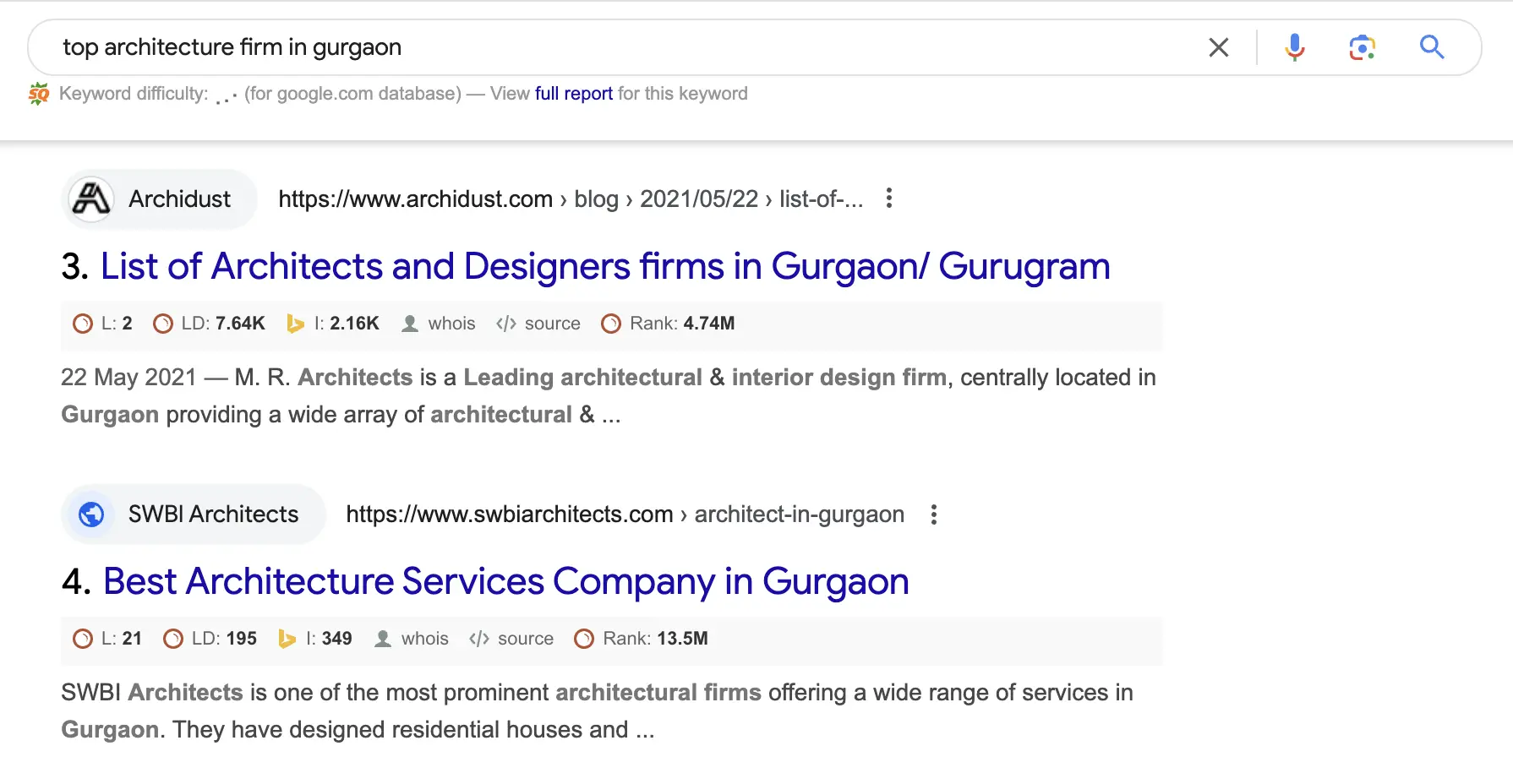
Task: Open List of Architects and Designers result
Action: coord(604,267)
